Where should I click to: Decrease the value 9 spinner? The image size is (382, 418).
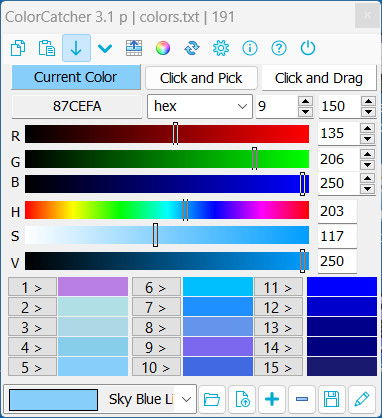[x=306, y=112]
